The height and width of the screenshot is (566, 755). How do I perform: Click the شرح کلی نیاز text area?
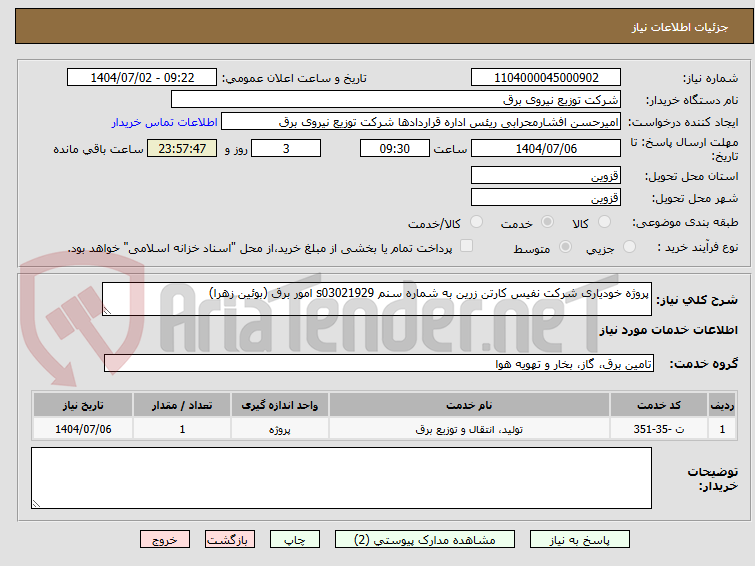[377, 299]
